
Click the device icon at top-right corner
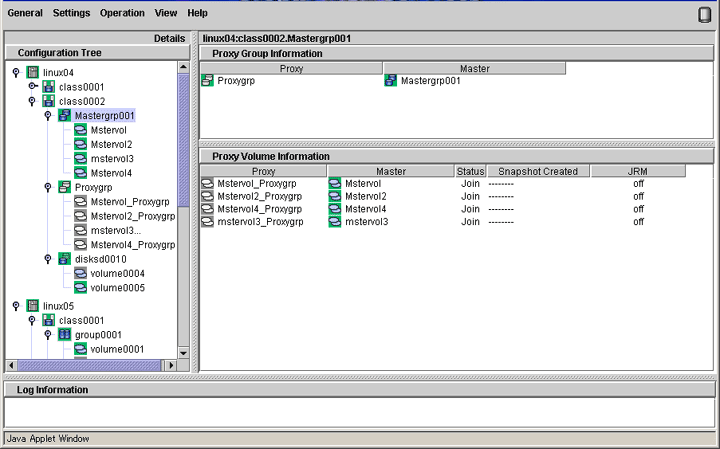click(x=705, y=13)
